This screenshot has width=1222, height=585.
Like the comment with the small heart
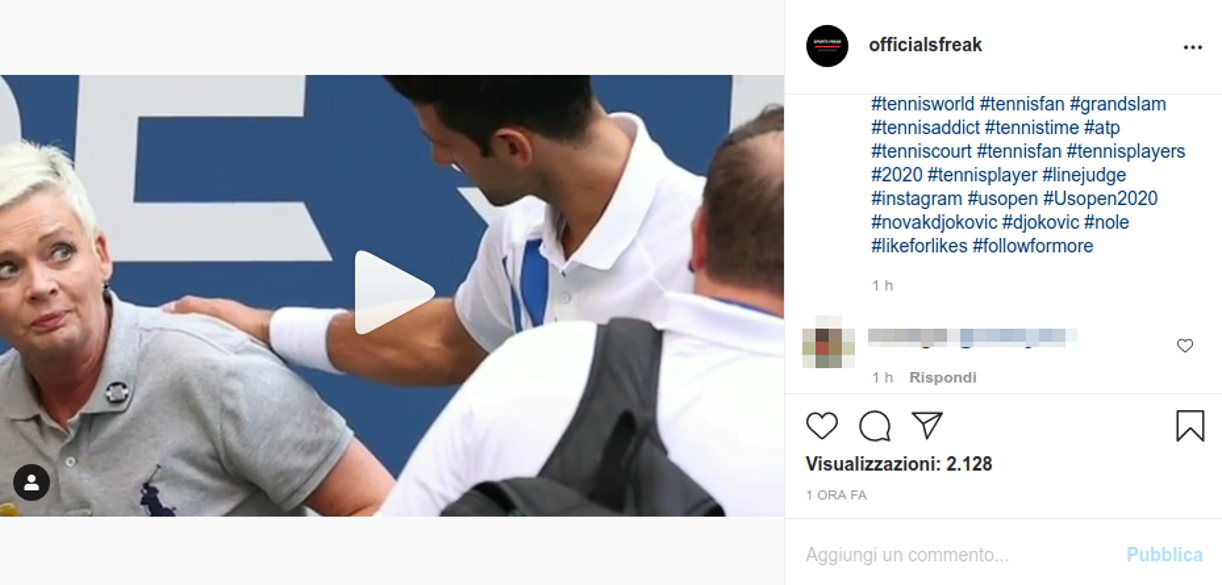(x=1185, y=346)
